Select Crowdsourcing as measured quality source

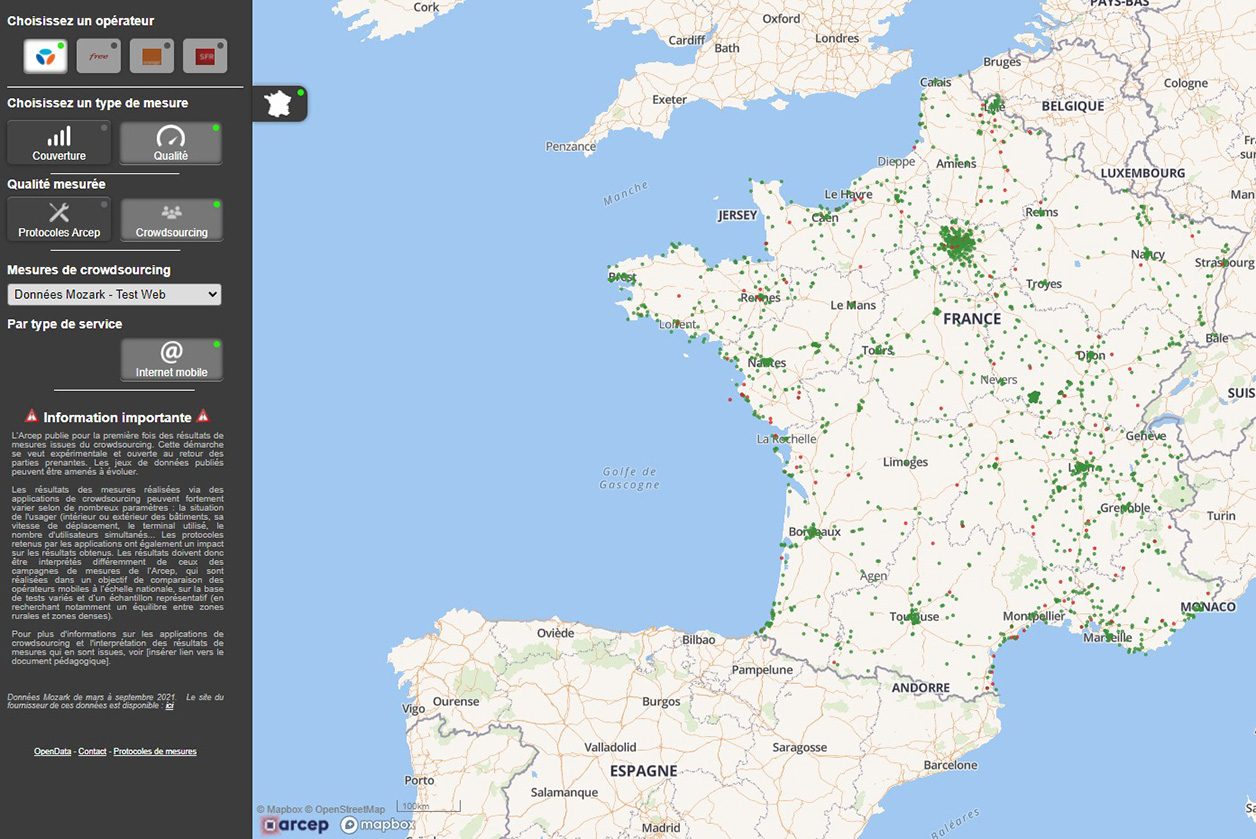pos(171,220)
